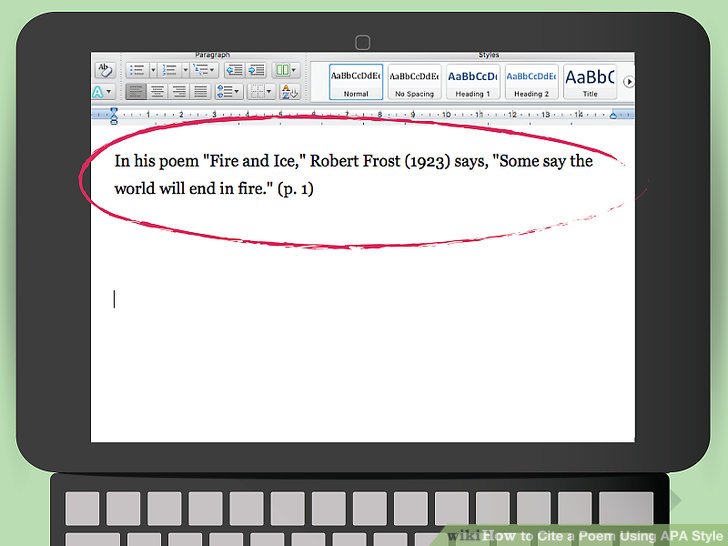This screenshot has height=546, width=728.
Task: Click the Sort A-Z icon
Action: click(291, 91)
